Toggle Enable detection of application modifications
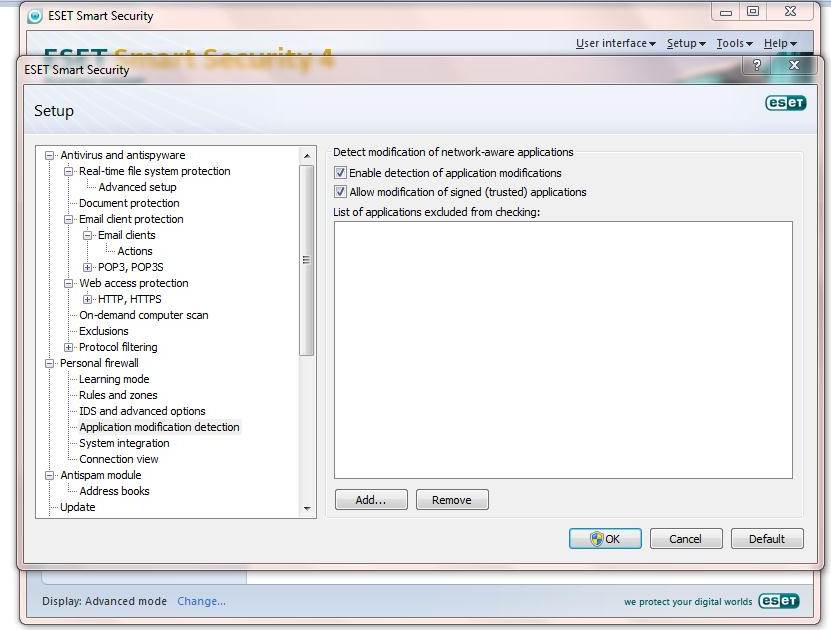The image size is (831, 630). pos(340,173)
